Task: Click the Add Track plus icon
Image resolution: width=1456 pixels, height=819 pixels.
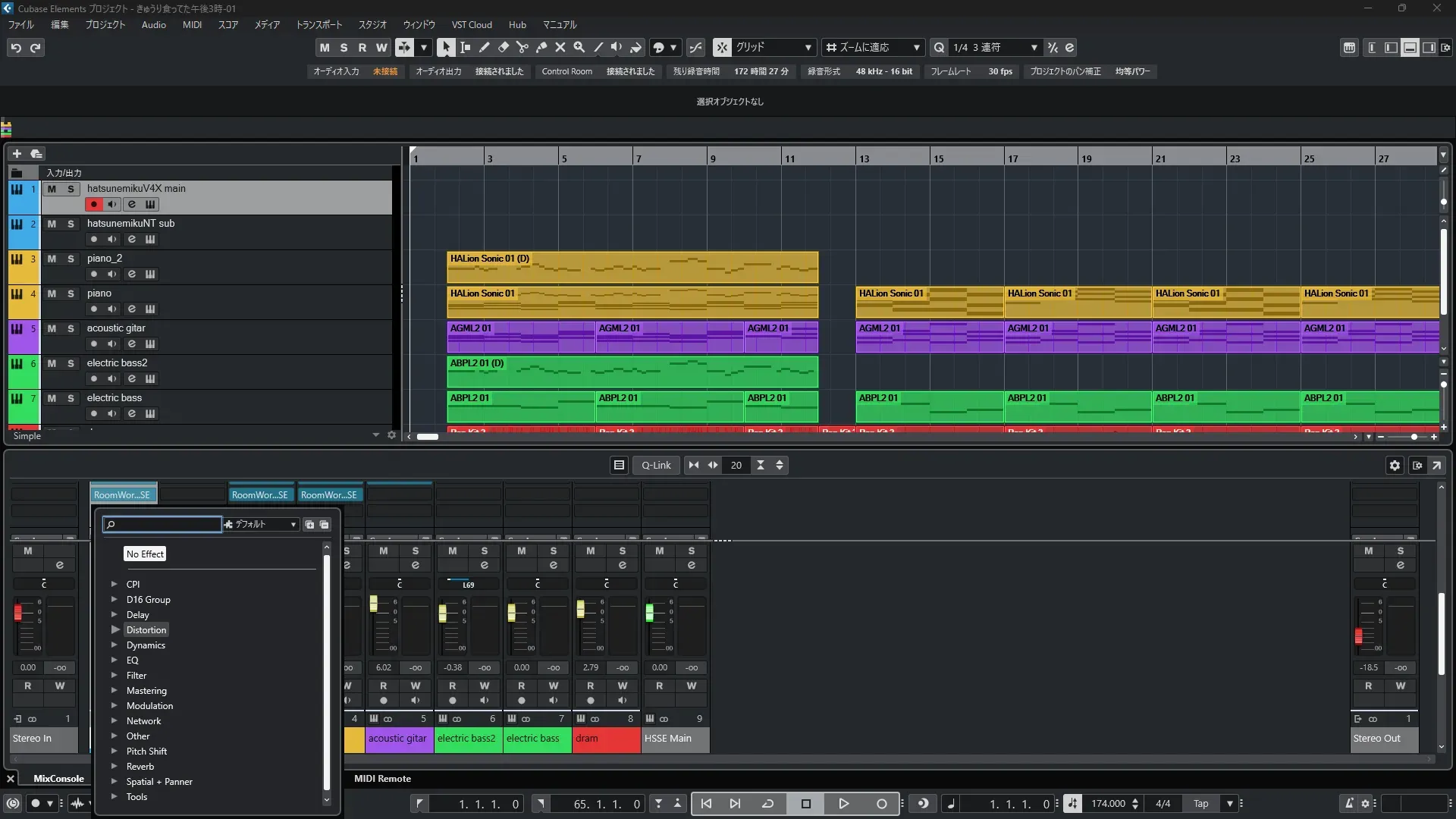Action: tap(17, 153)
